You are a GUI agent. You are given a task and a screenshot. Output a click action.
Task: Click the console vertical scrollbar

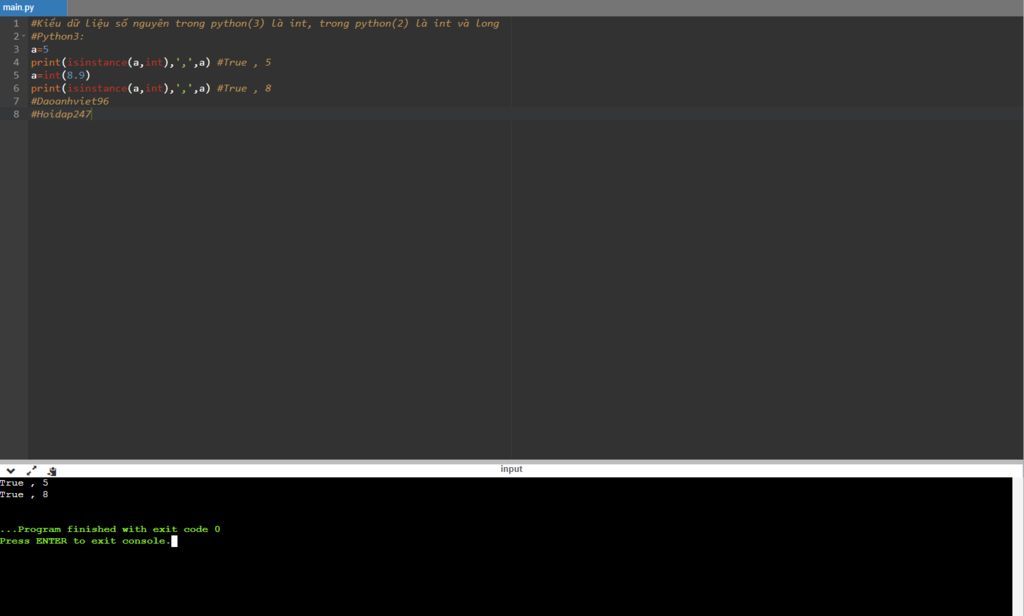point(1018,546)
